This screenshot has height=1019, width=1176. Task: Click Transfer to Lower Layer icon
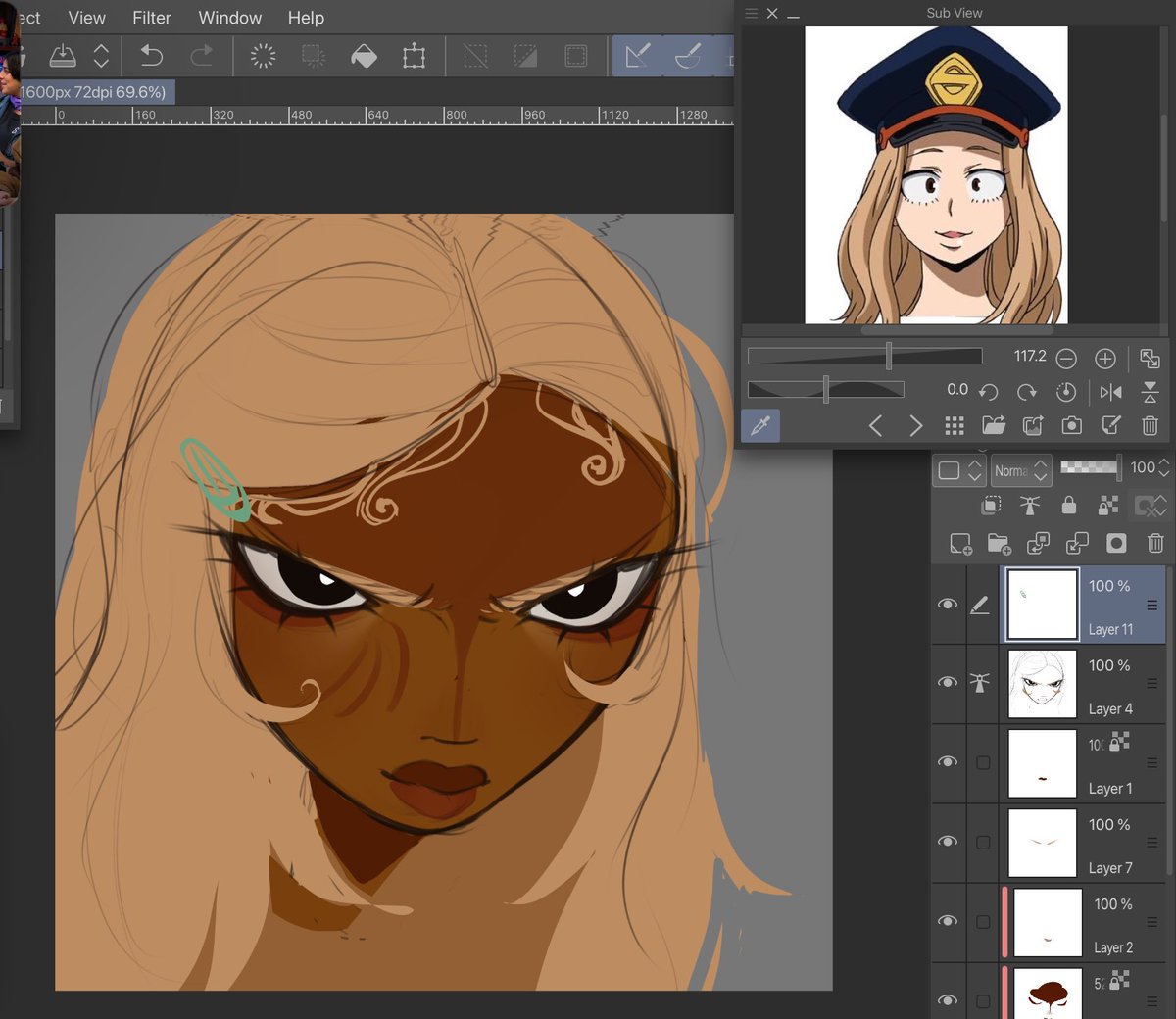pyautogui.click(x=1038, y=543)
